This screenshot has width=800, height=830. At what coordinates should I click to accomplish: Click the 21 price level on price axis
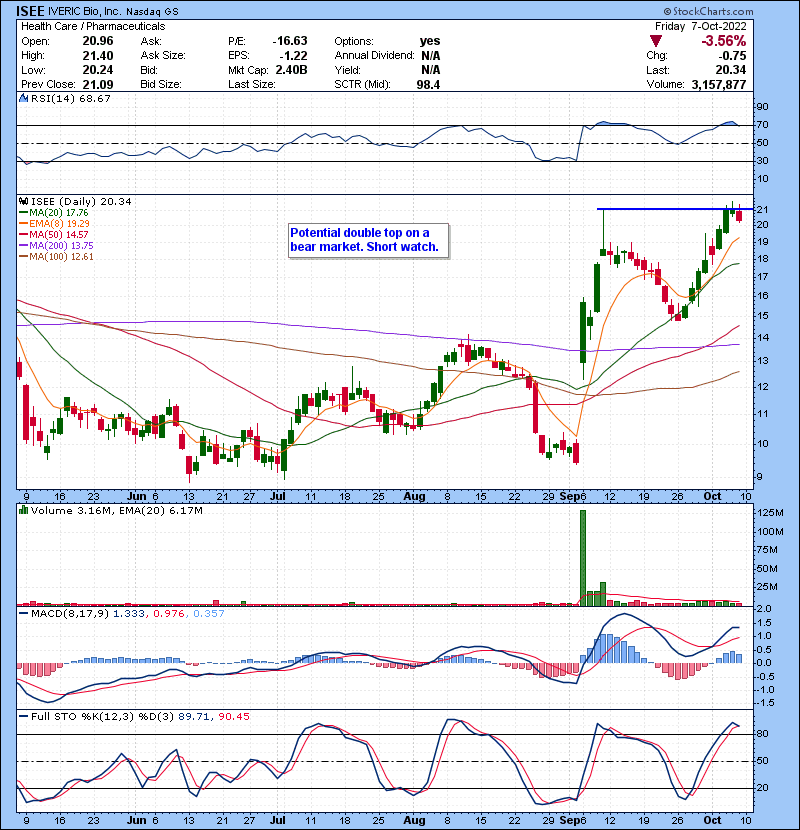coord(762,210)
